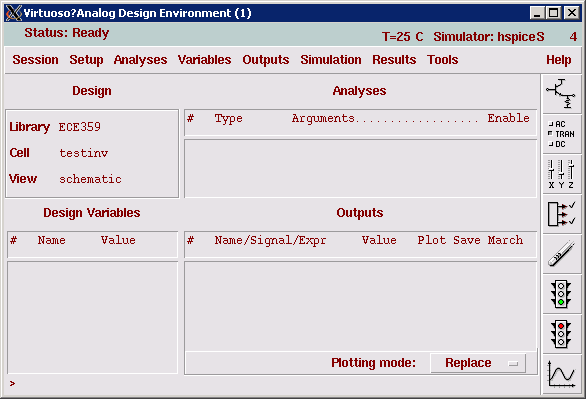This screenshot has height=399, width=586.
Task: Open the Setup Outputs icon
Action: 561,214
